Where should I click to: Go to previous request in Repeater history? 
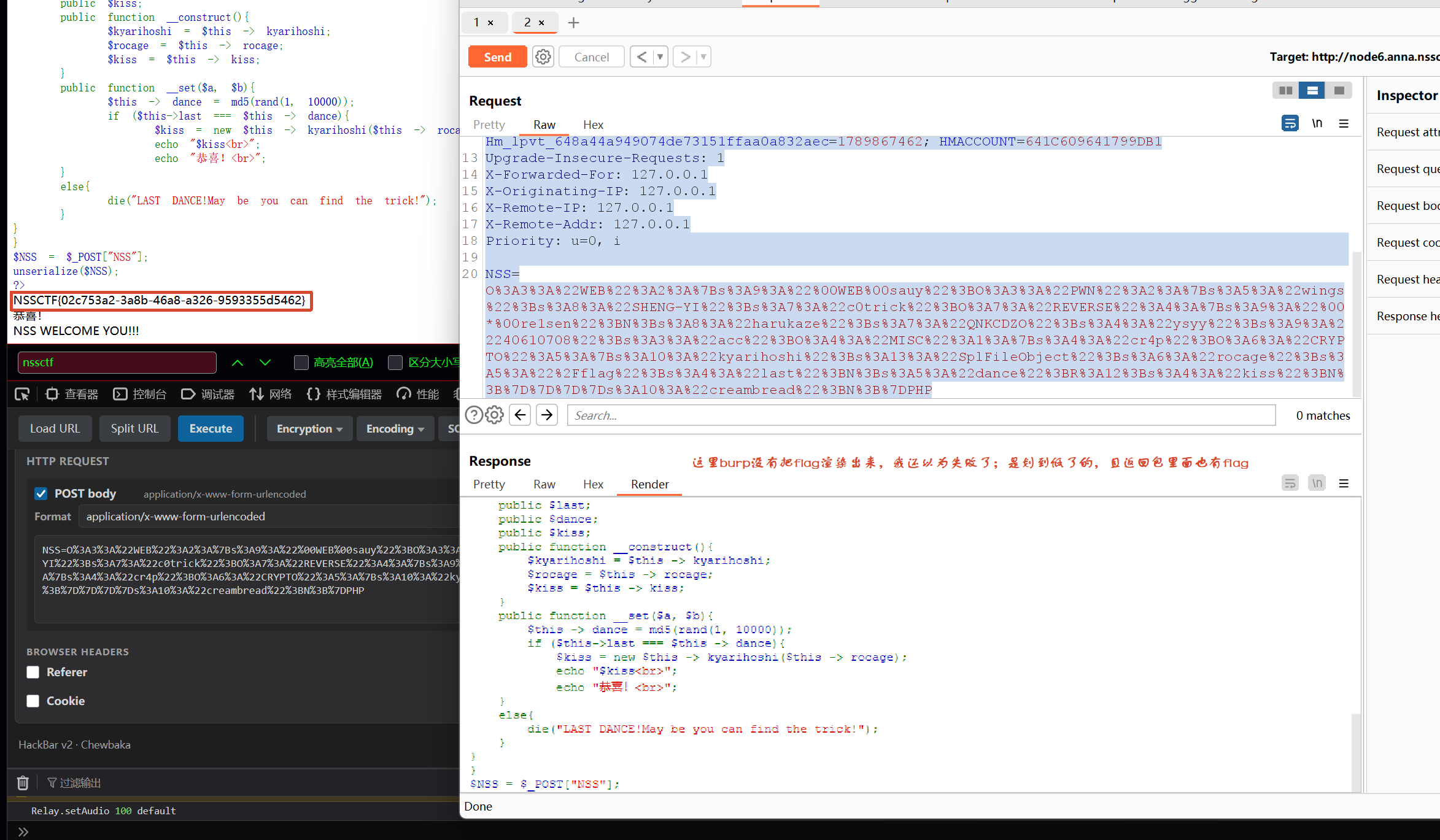641,57
